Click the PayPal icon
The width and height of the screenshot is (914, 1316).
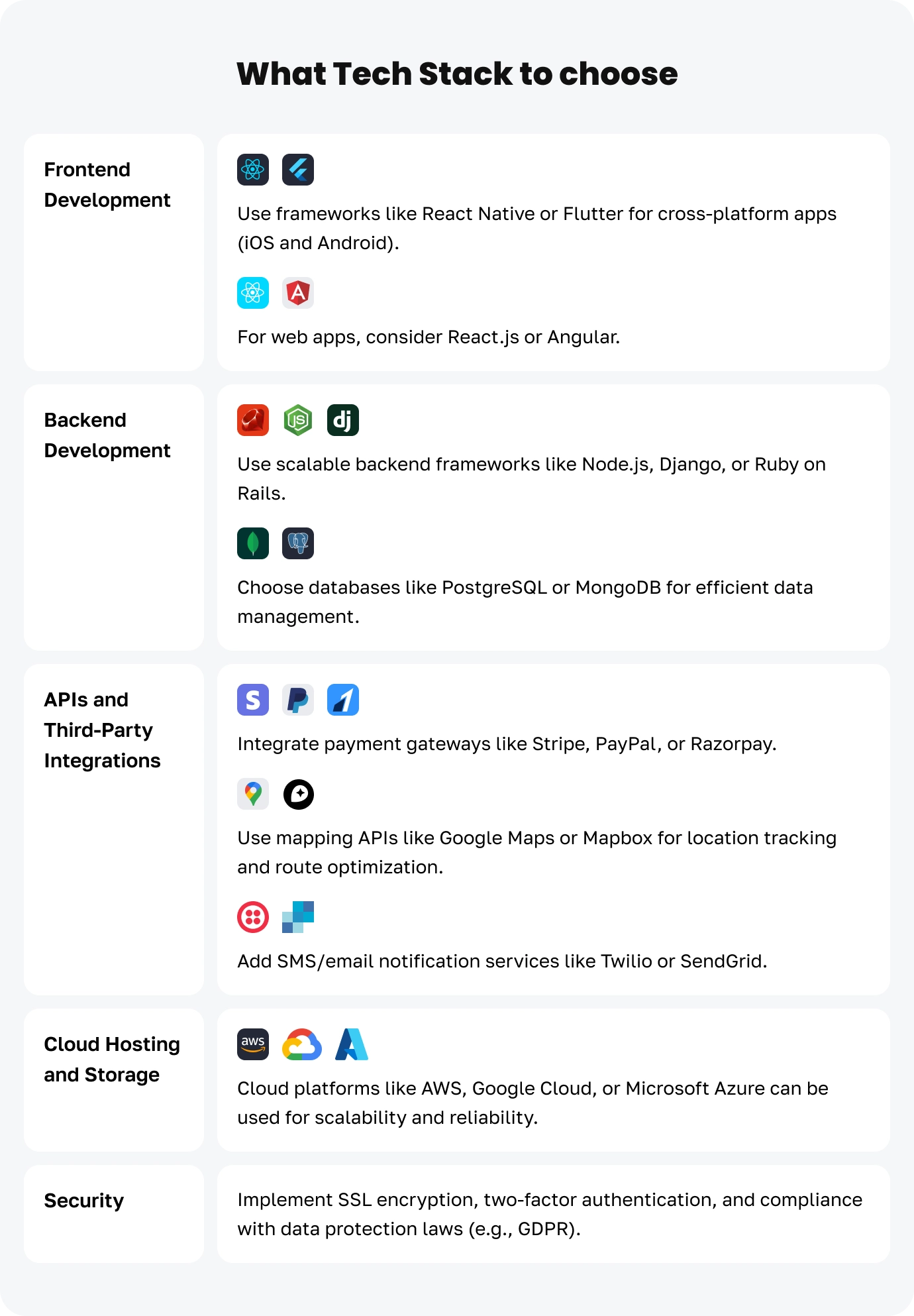[298, 700]
